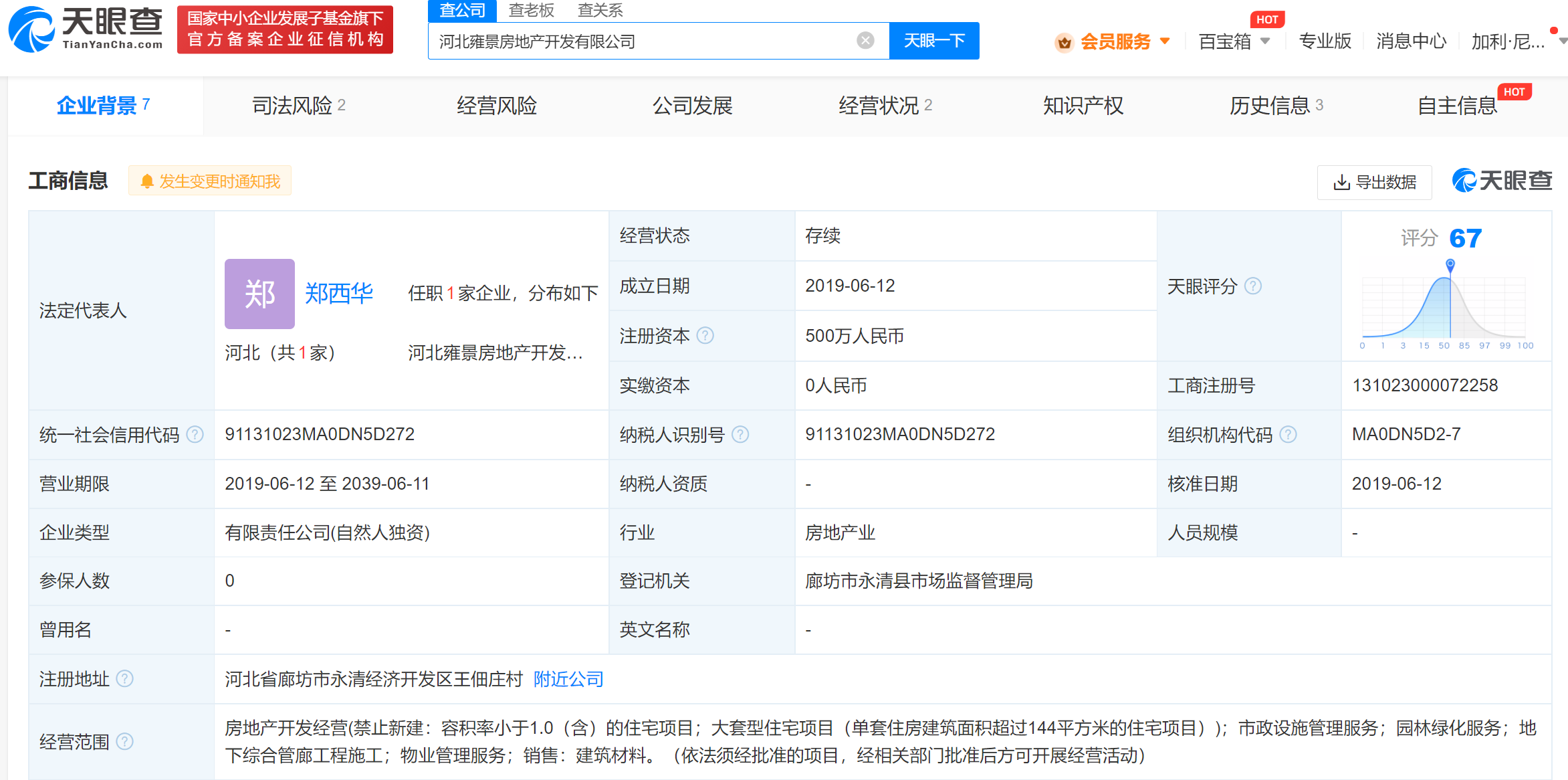This screenshot has height=780, width=1568.
Task: Click the 天眼一下 search button
Action: coord(933,41)
